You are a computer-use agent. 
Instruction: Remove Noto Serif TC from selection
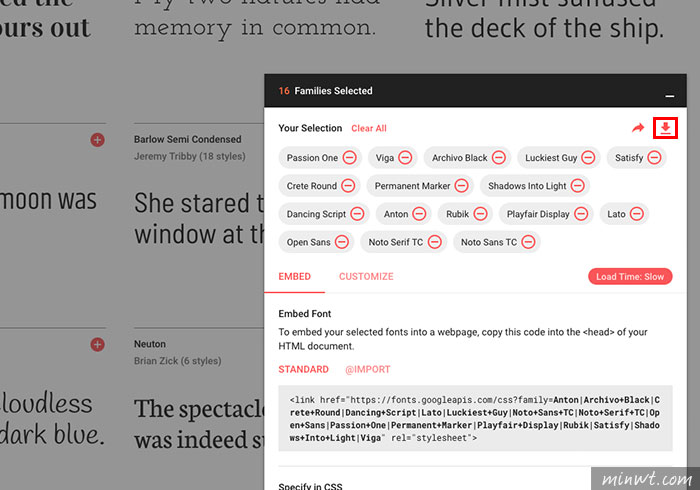[x=435, y=242]
